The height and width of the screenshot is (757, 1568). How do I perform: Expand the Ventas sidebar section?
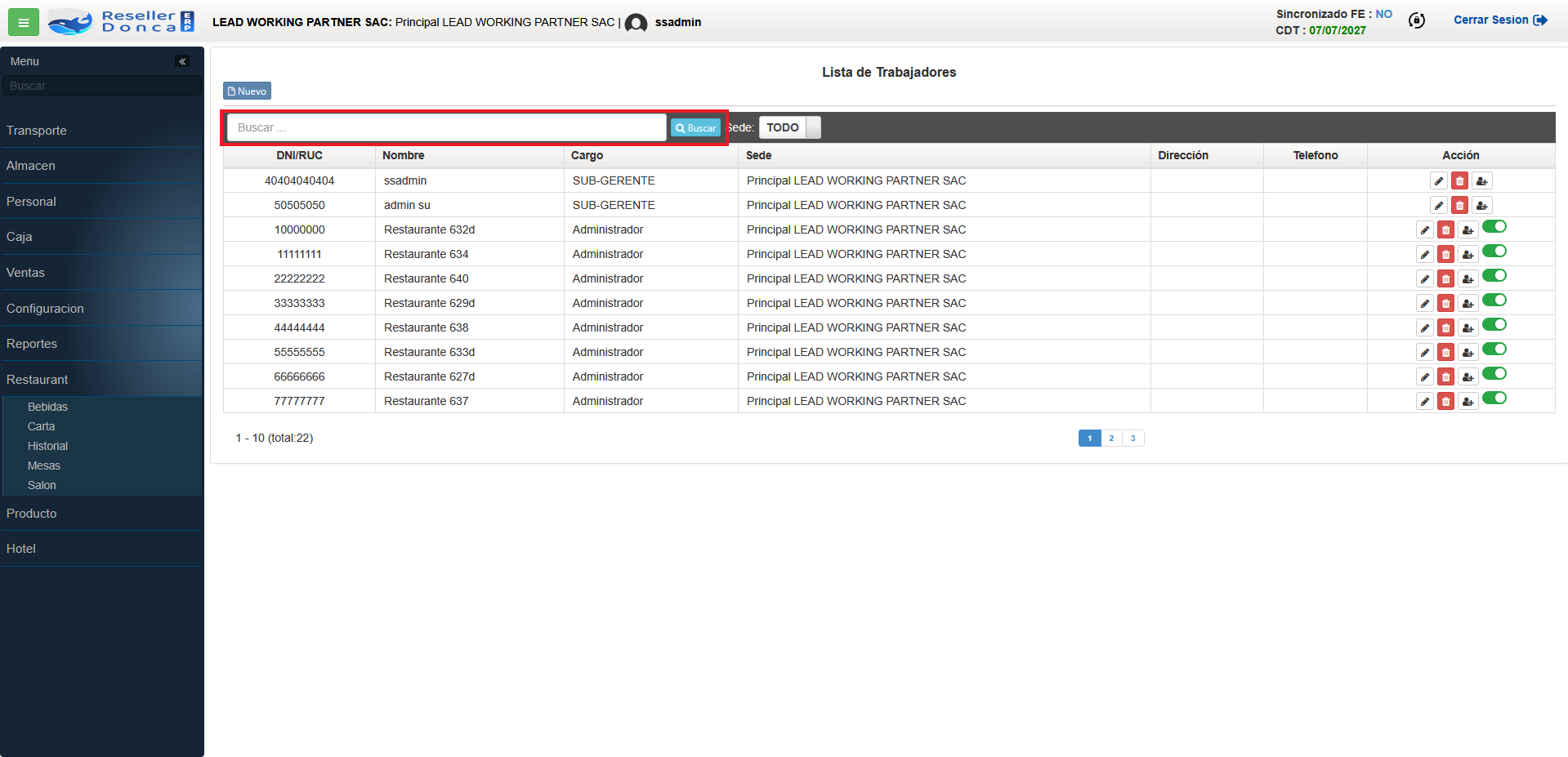25,273
